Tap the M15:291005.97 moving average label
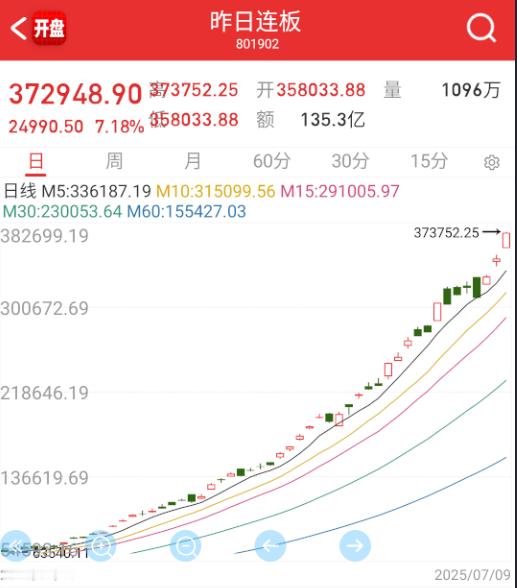The height and width of the screenshot is (588, 517). tap(340, 191)
